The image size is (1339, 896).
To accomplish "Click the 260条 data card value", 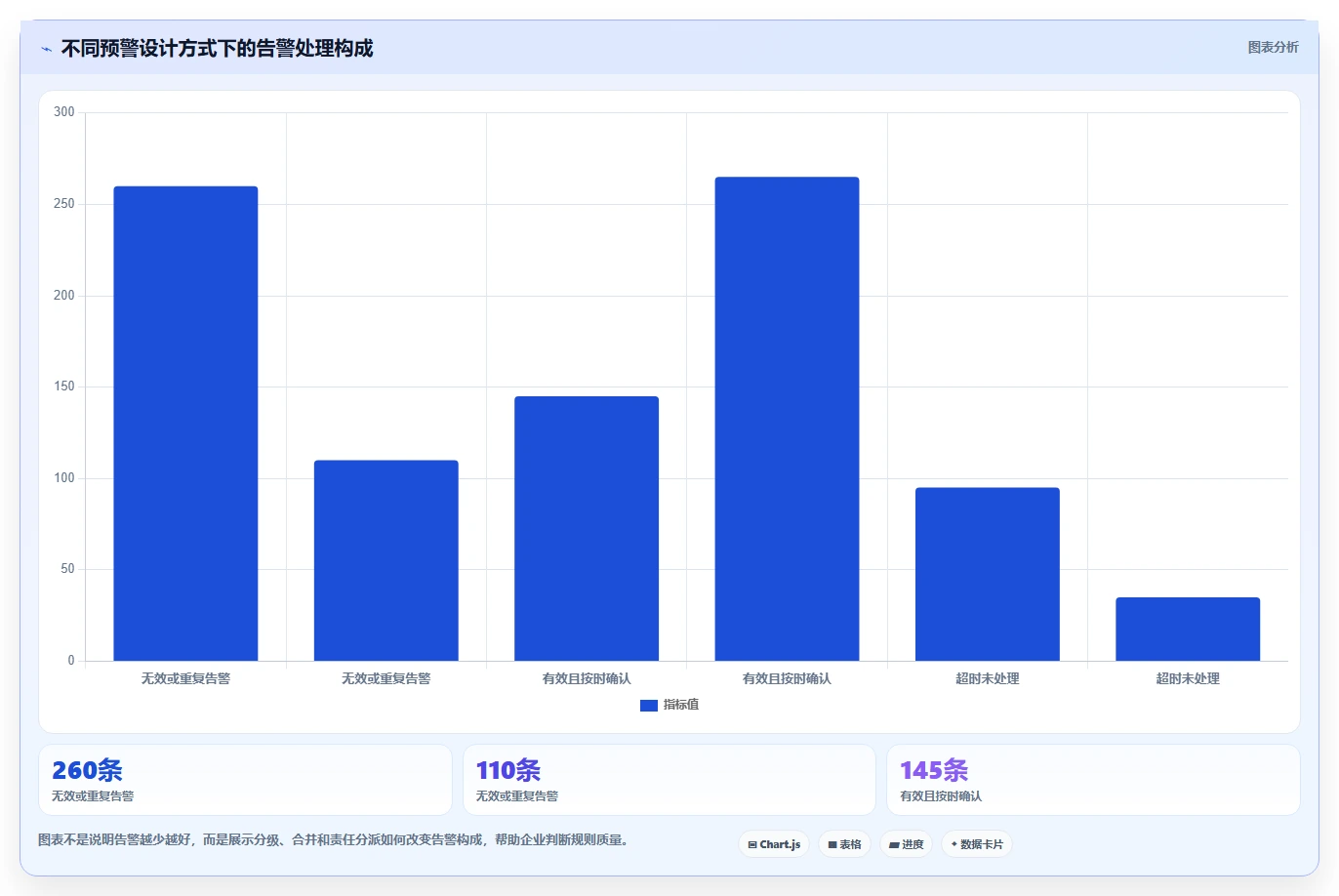I will click(x=87, y=770).
